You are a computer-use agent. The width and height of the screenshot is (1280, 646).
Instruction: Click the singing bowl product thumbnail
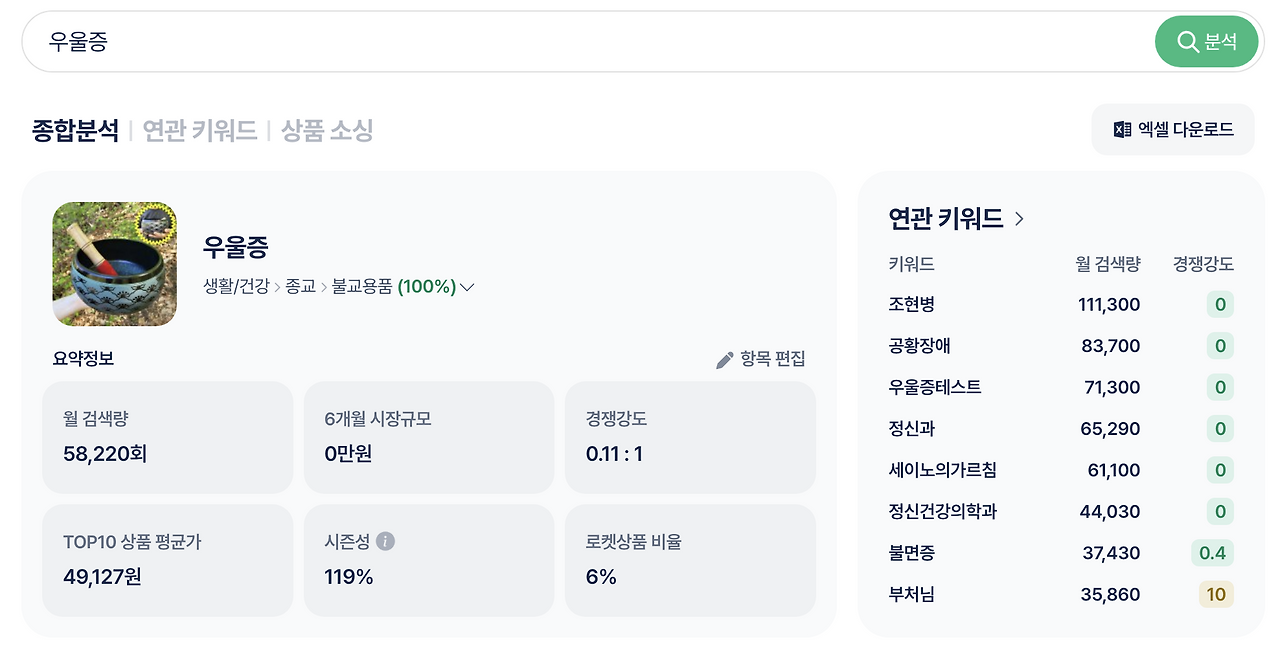pyautogui.click(x=114, y=264)
